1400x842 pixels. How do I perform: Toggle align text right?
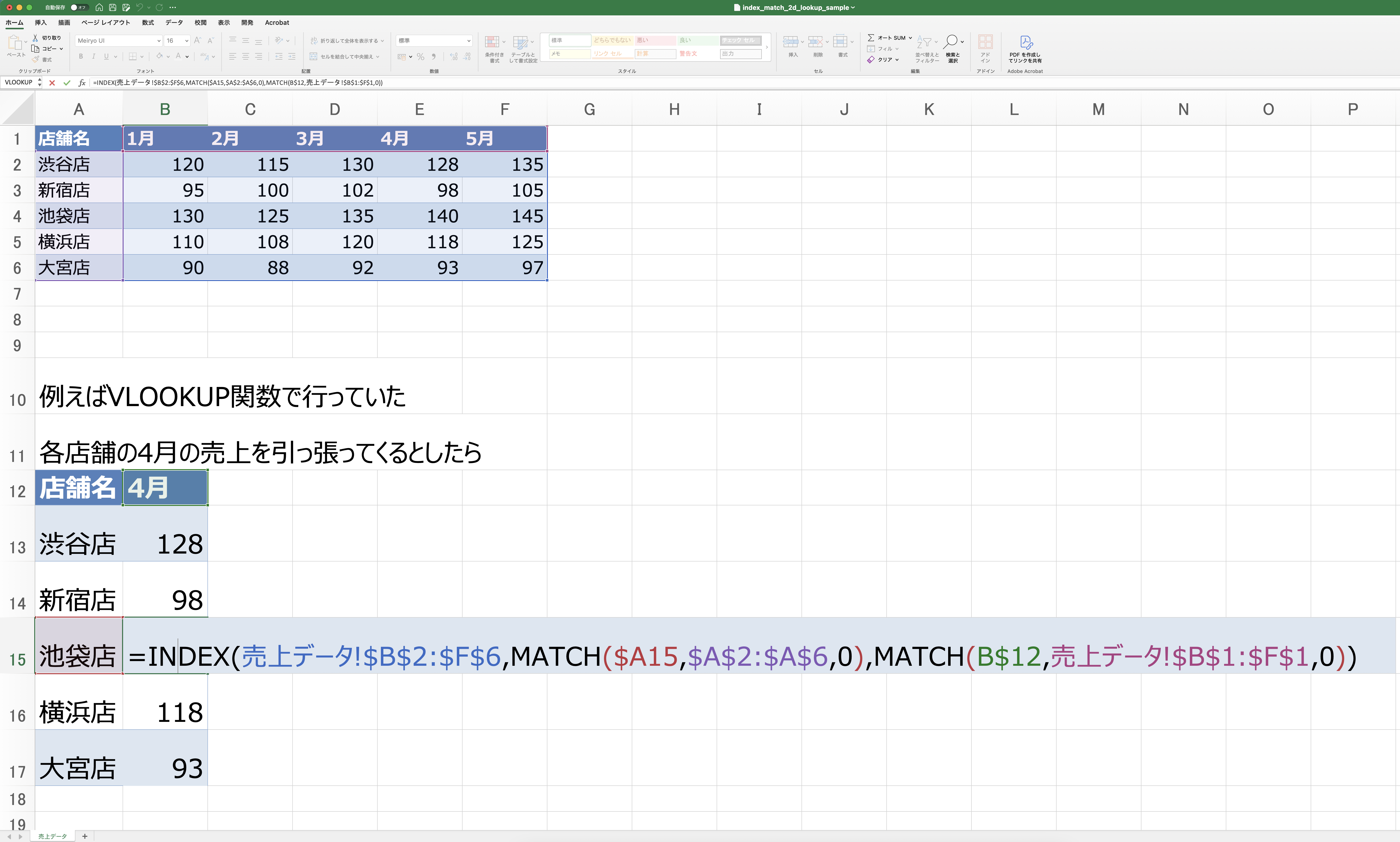(259, 57)
